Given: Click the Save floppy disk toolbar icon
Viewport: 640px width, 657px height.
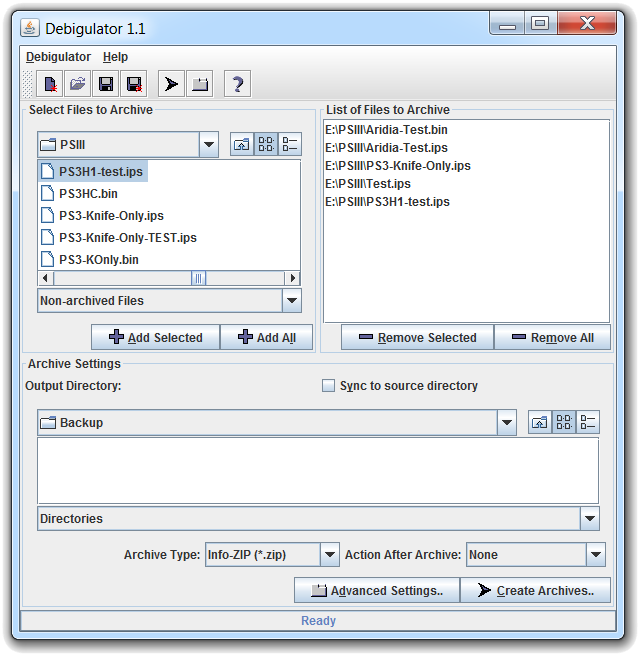Looking at the screenshot, I should coord(105,84).
